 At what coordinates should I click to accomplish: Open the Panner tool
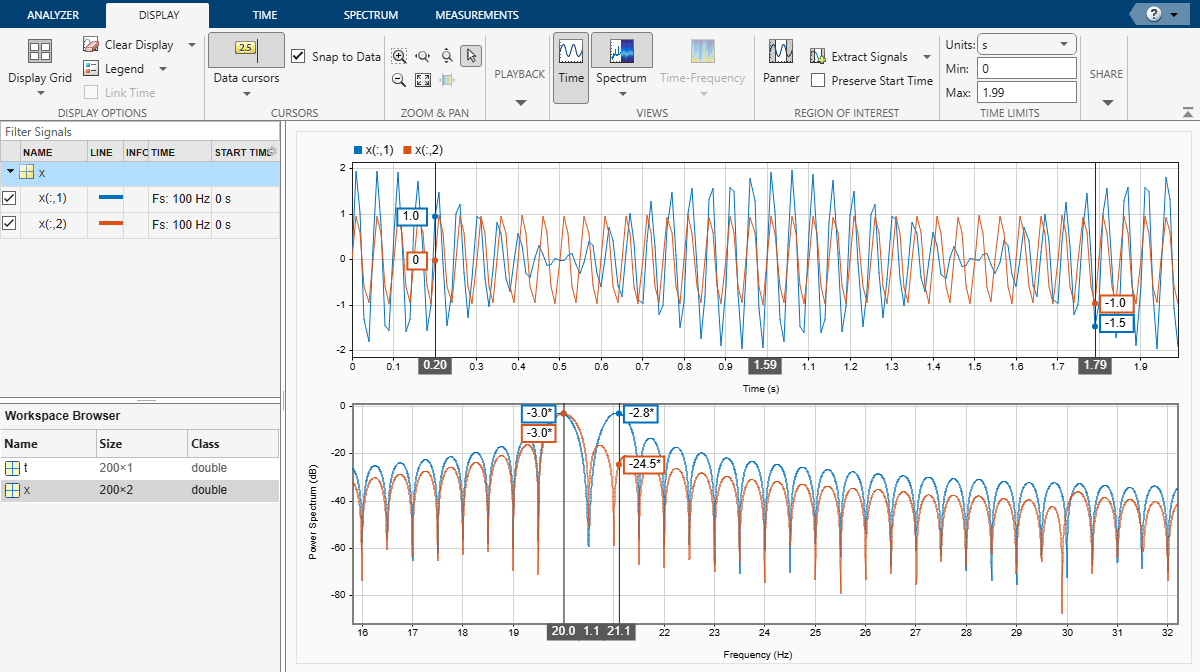(x=781, y=61)
